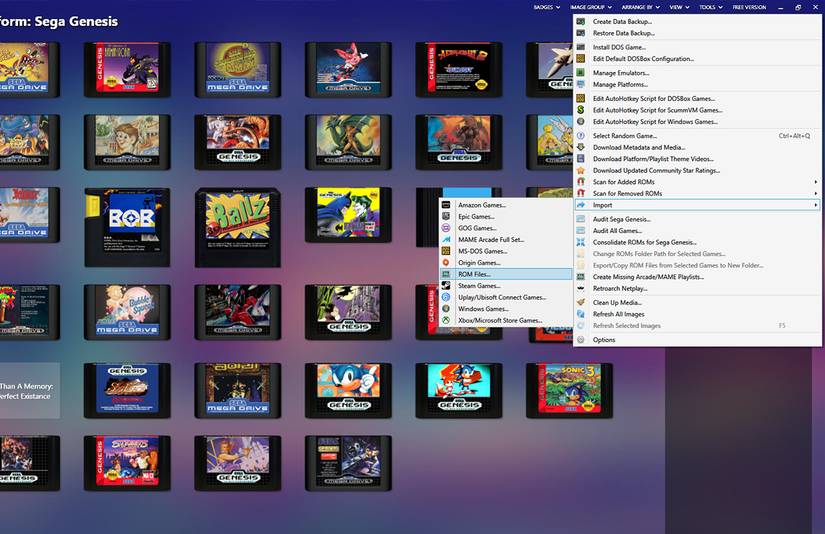Screen dimensions: 825x534
Task: Open the Badges dropdown menu
Action: pyautogui.click(x=547, y=7)
